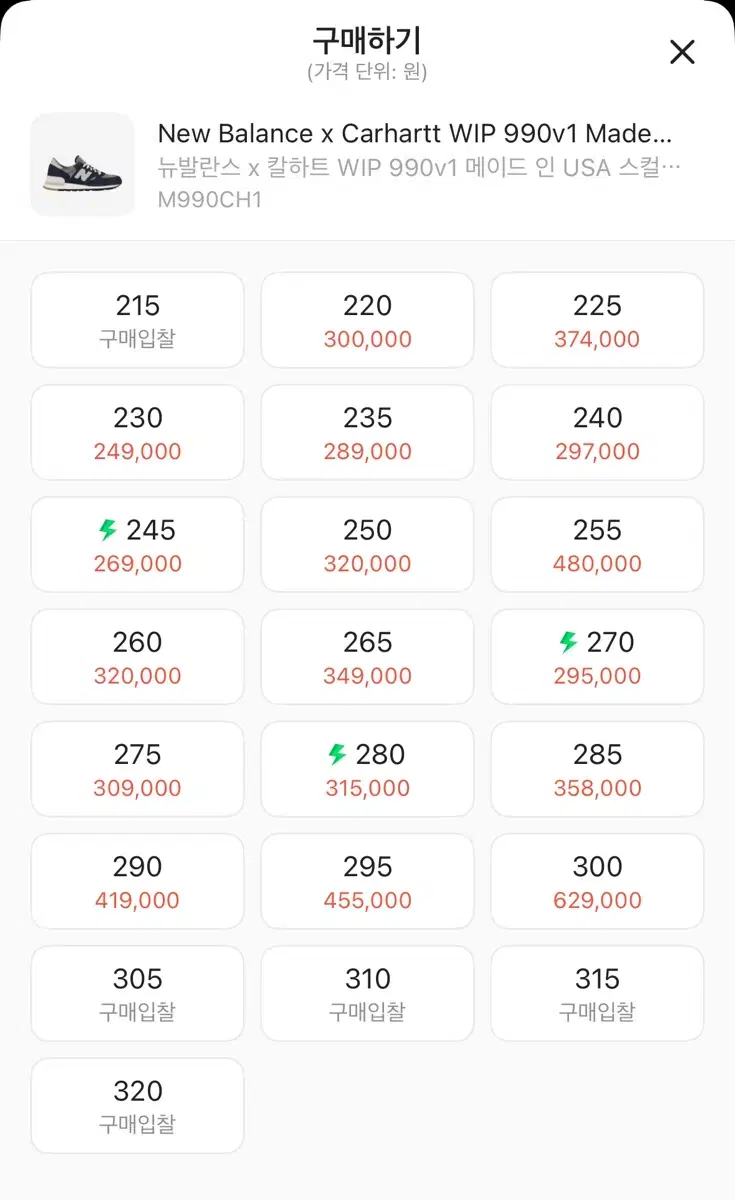Tap the lightning bolt icon on size 270
Screen dimensions: 735x1200
(568, 642)
